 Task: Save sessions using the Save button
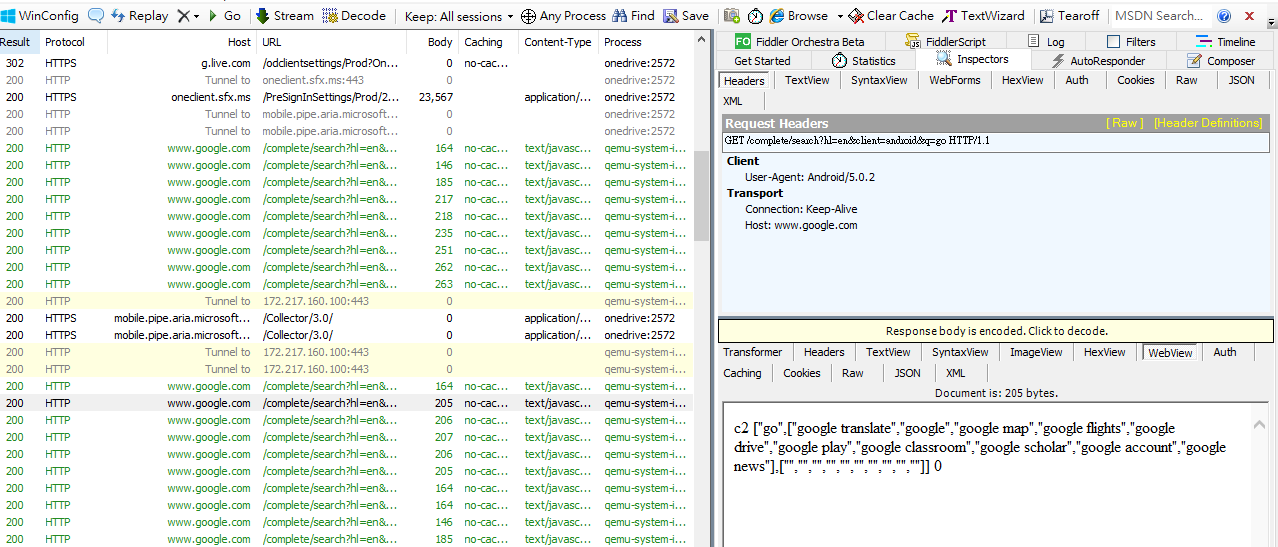click(686, 16)
